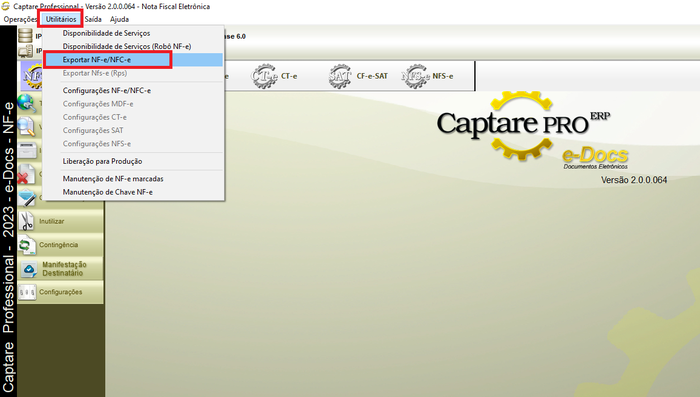Open the Utilitários menu in the menu bar
This screenshot has height=397, width=700.
click(x=61, y=19)
